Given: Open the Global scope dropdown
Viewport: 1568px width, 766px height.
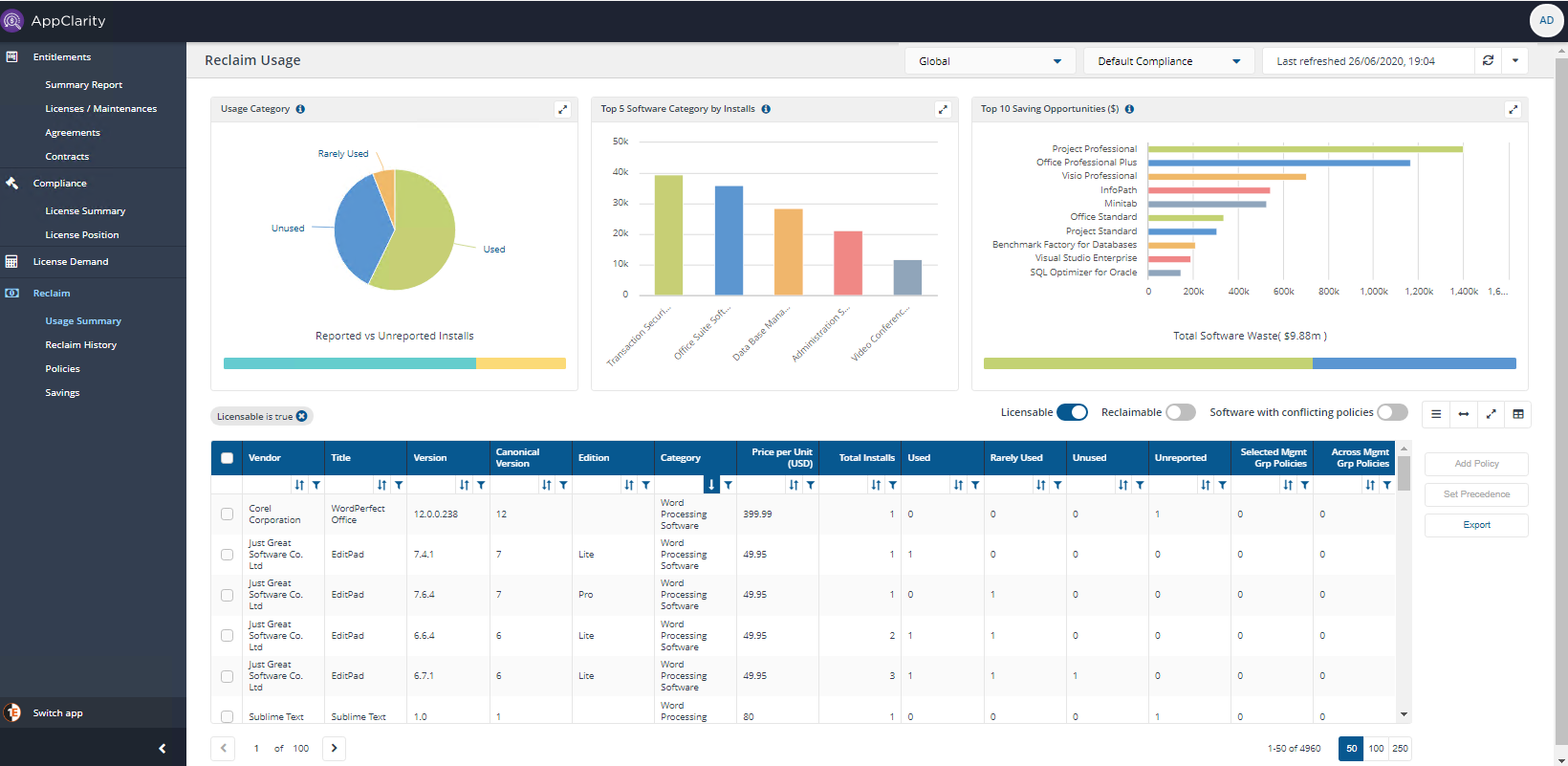Looking at the screenshot, I should (990, 61).
